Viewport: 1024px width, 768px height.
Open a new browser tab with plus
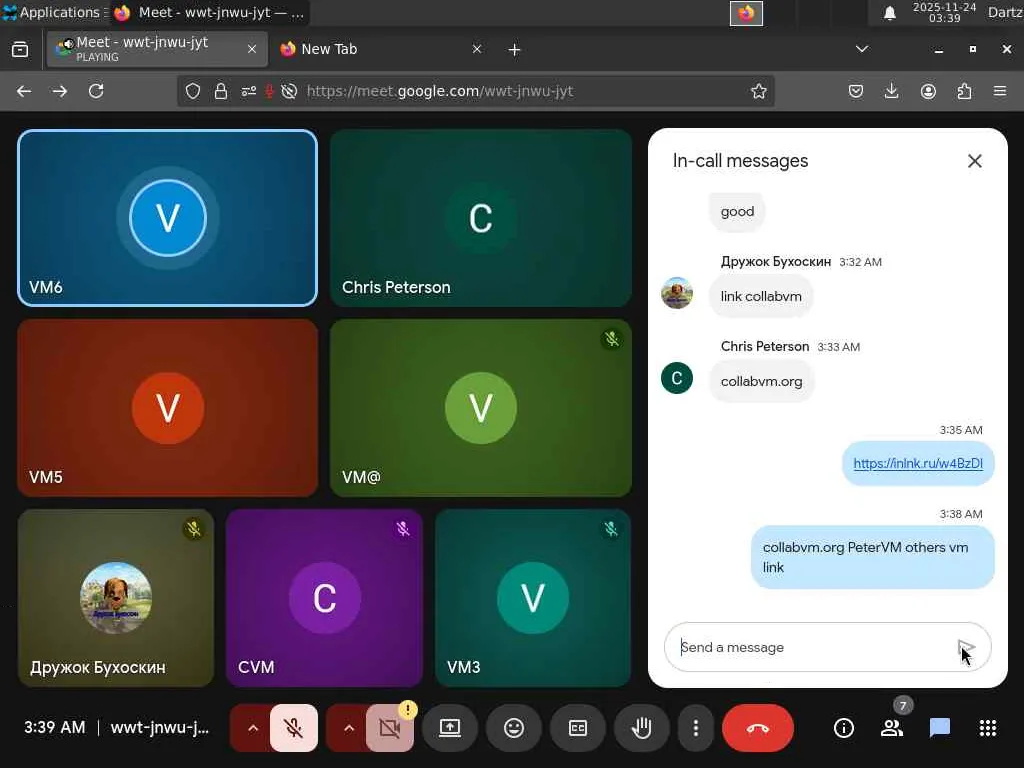pos(514,50)
